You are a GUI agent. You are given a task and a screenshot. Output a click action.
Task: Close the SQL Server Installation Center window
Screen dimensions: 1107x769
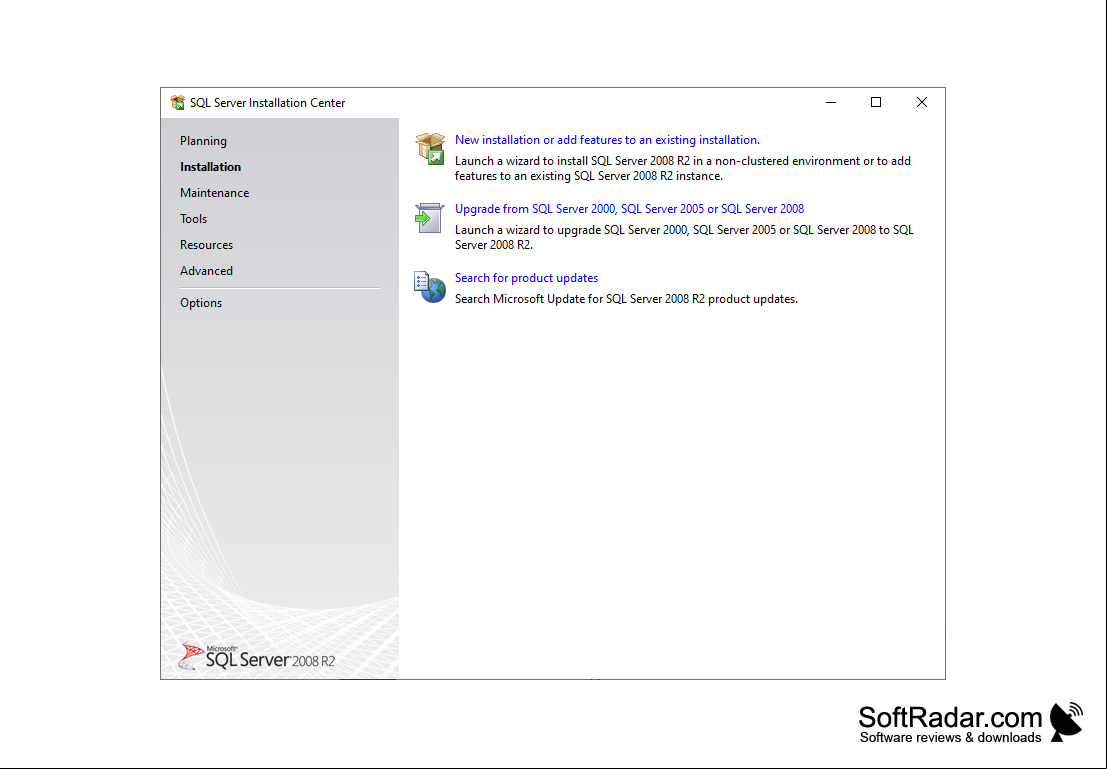click(x=922, y=102)
